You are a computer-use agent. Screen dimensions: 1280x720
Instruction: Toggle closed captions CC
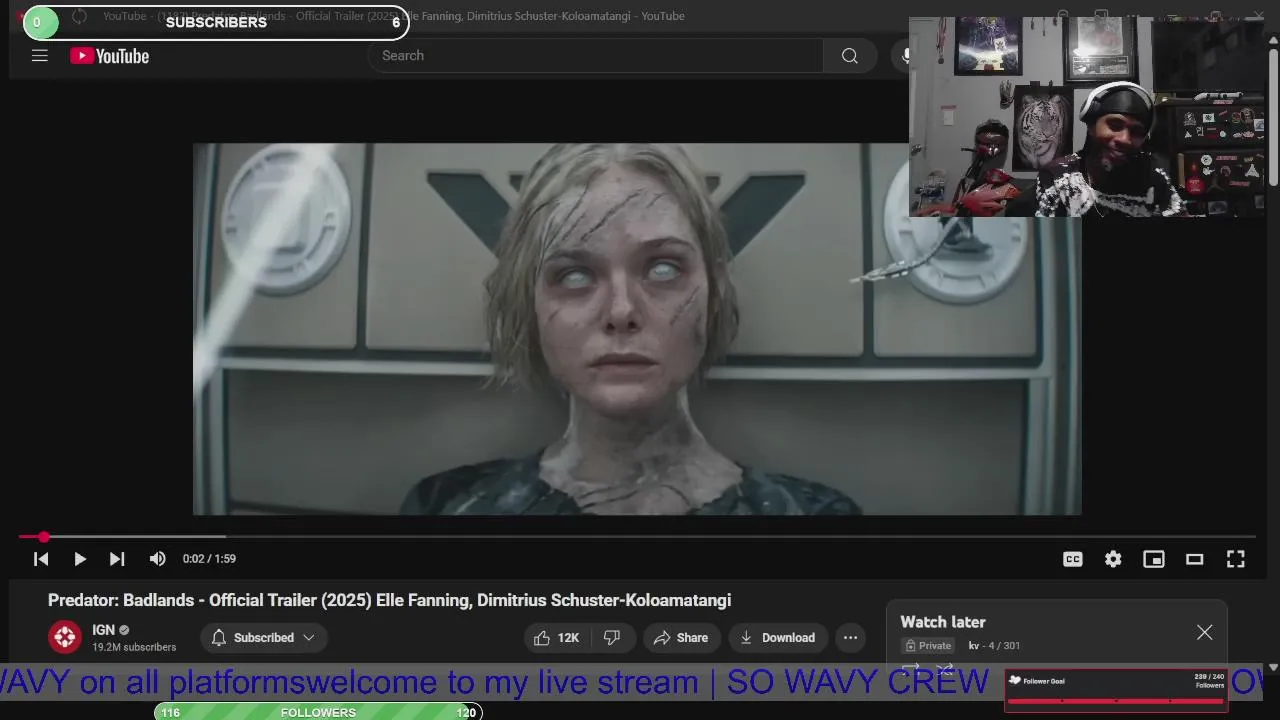tap(1073, 559)
